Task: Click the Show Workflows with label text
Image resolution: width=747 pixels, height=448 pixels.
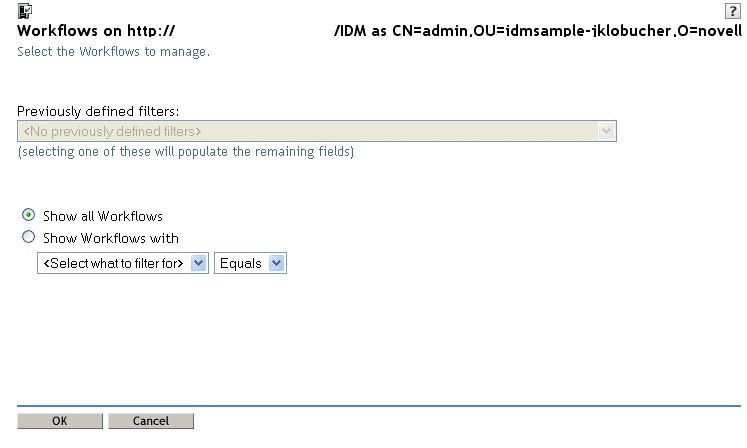Action: click(x=111, y=238)
